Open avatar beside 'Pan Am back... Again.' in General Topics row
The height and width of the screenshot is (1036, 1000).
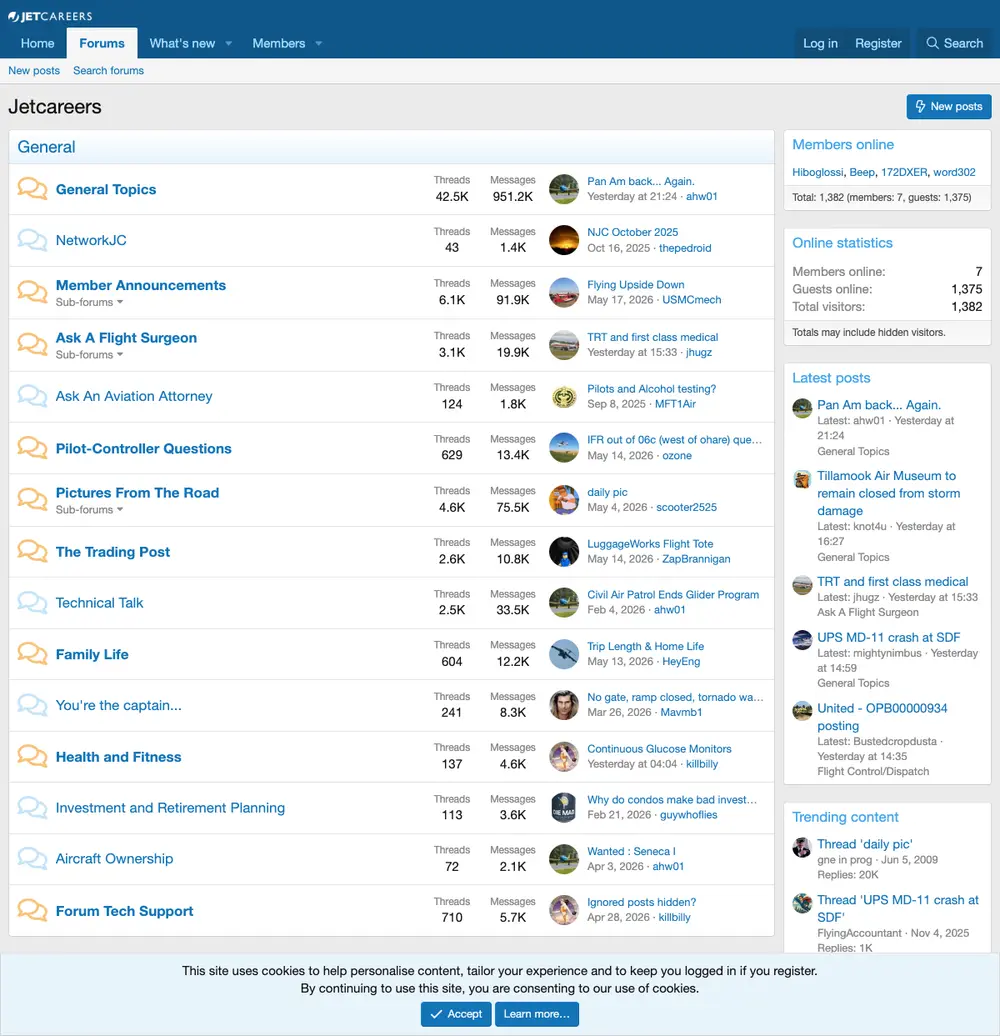(x=564, y=189)
